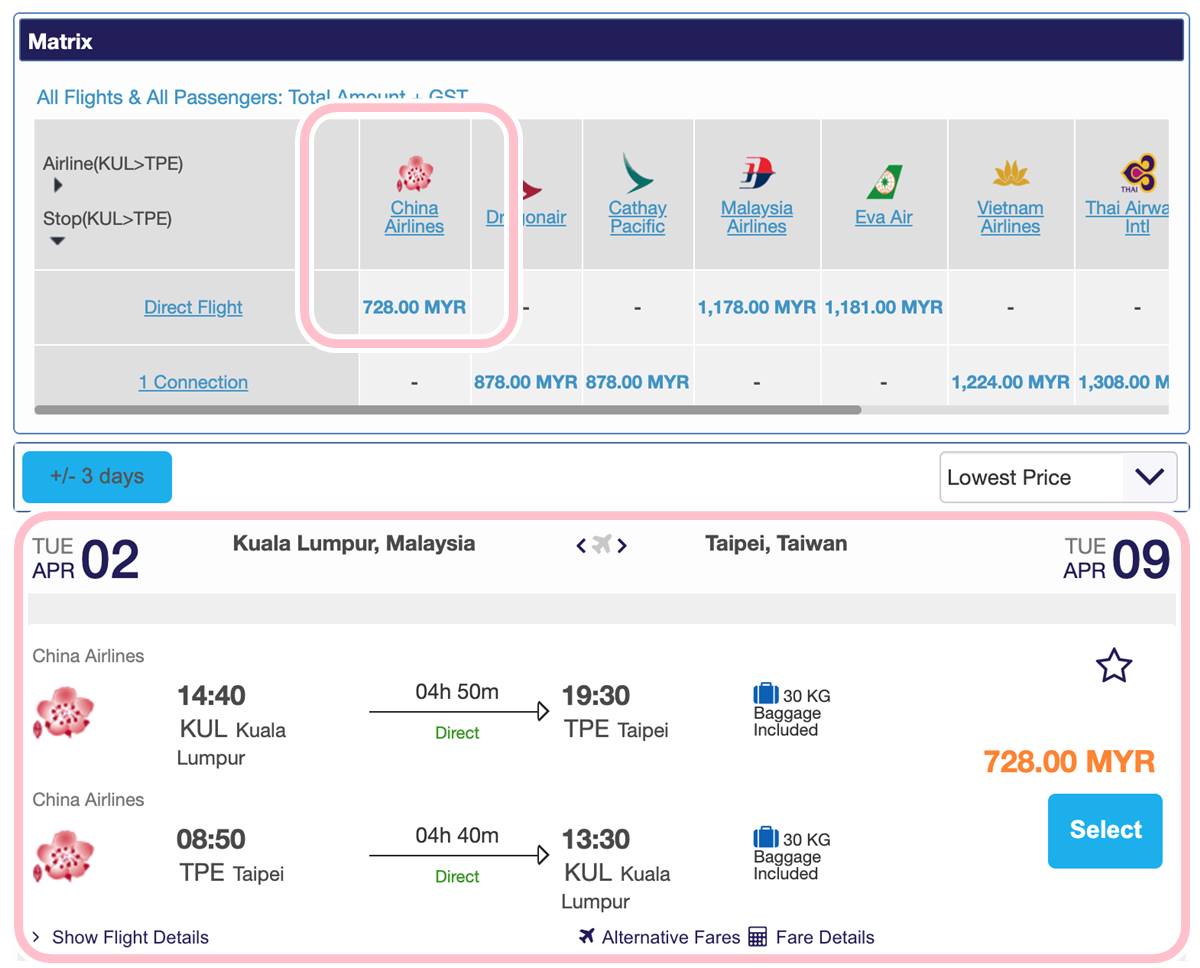Select the Dragonair 878.00 MYR connection fare
The height and width of the screenshot is (968, 1200).
pyautogui.click(x=526, y=382)
